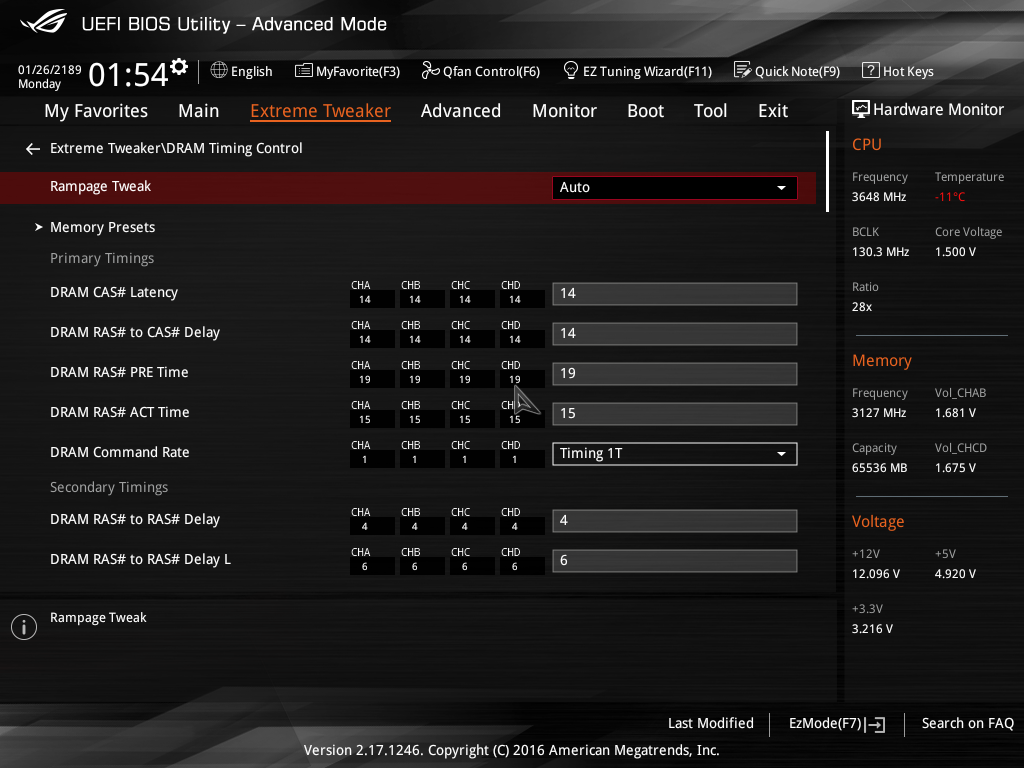Click the Core Voltage 1.500 V value
Screen dimensions: 1024x768
point(955,252)
